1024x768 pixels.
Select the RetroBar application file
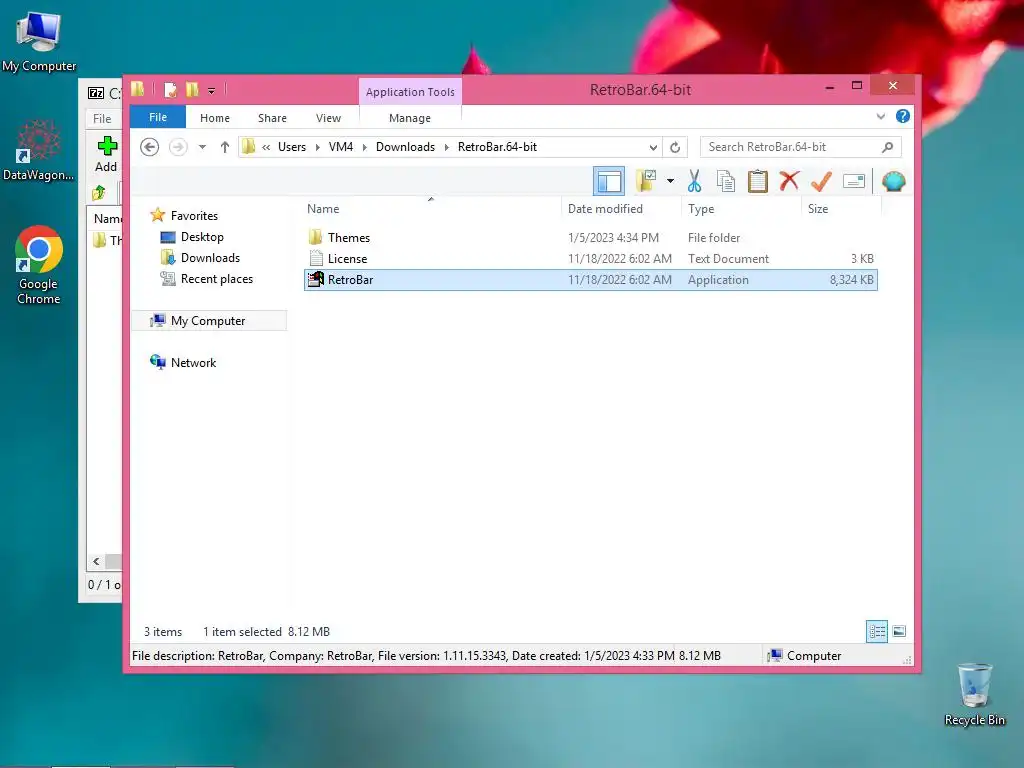pyautogui.click(x=590, y=280)
